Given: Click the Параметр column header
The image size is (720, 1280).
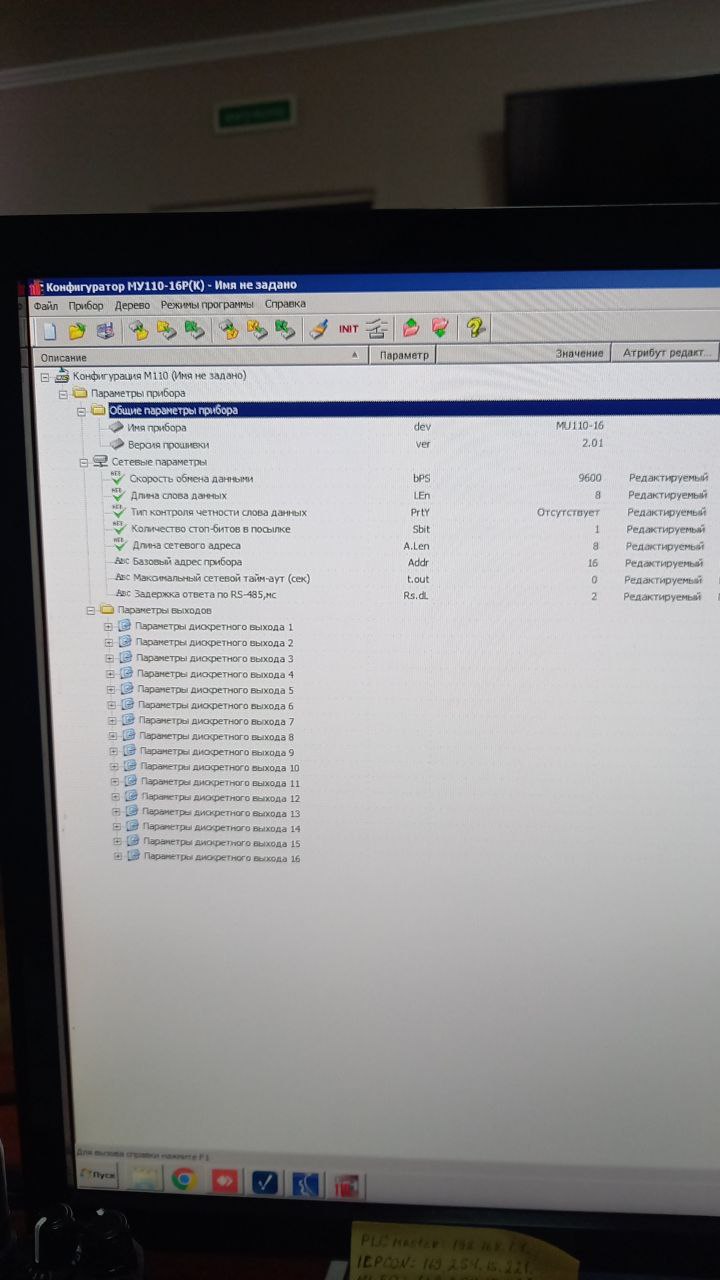Looking at the screenshot, I should pos(404,355).
